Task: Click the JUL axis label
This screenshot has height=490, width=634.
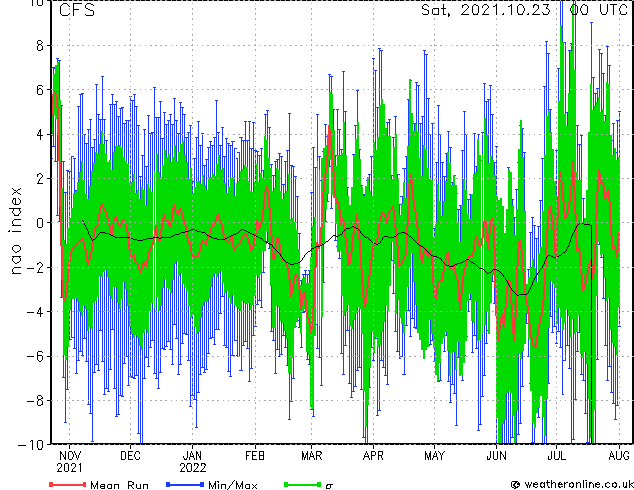Action: pyautogui.click(x=556, y=456)
